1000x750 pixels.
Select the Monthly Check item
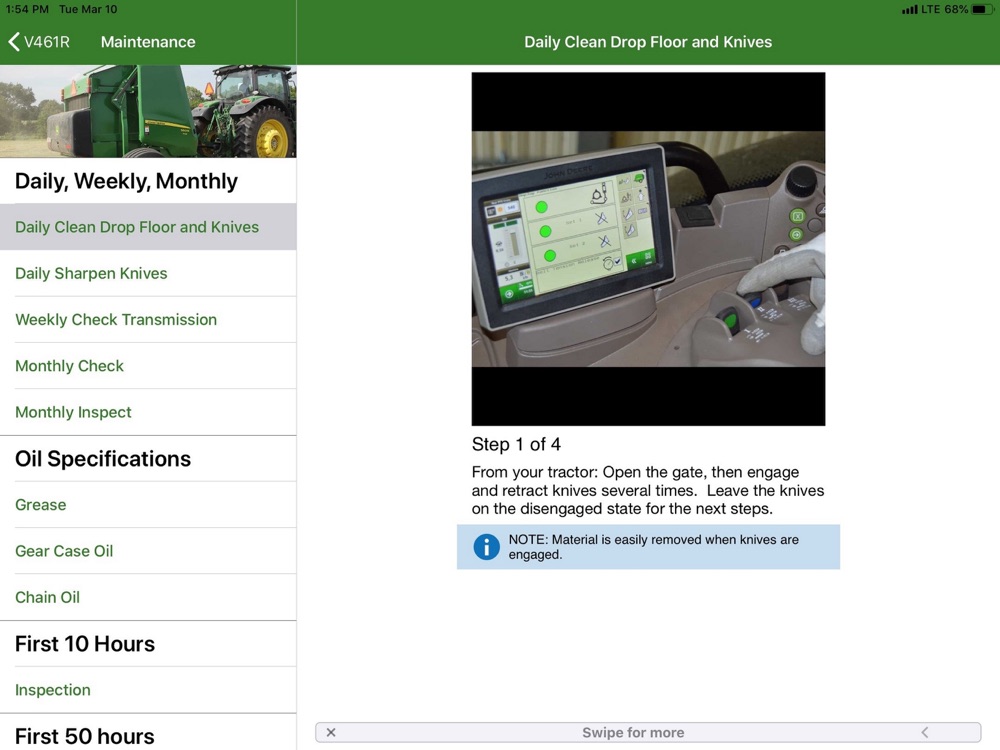(70, 366)
